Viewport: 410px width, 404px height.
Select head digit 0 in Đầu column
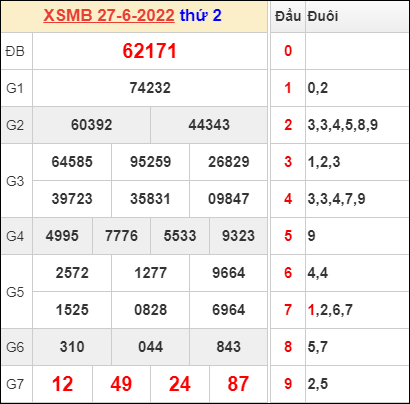point(288,51)
